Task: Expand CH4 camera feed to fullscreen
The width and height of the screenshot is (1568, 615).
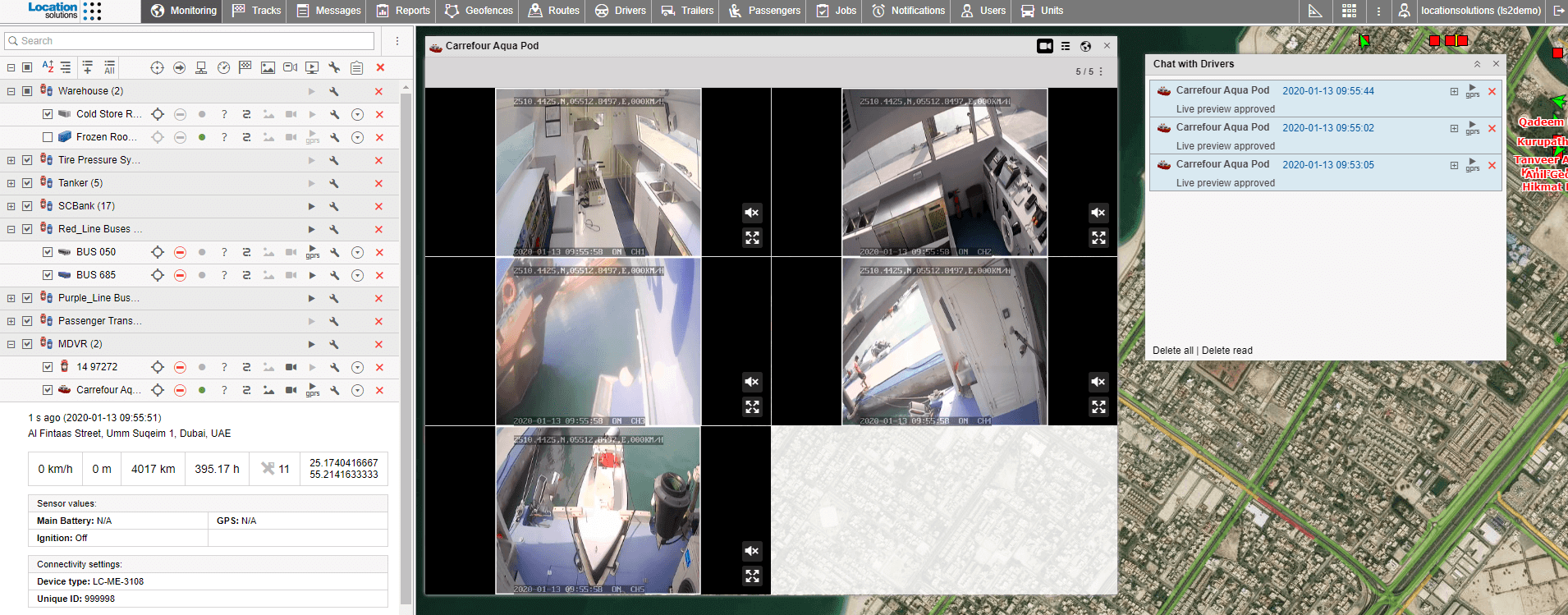Action: coord(1098,407)
